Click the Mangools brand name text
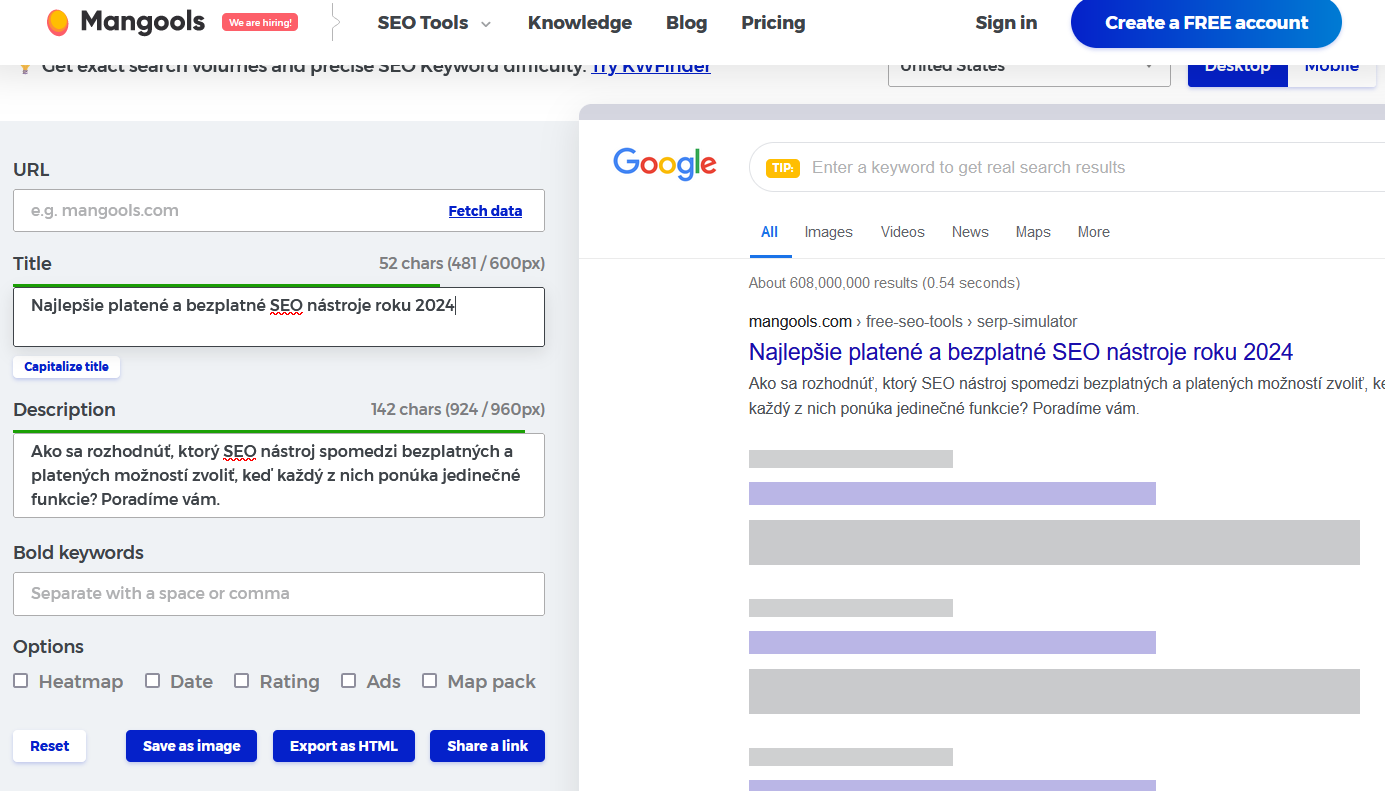Image resolution: width=1385 pixels, height=791 pixels. (x=142, y=21)
